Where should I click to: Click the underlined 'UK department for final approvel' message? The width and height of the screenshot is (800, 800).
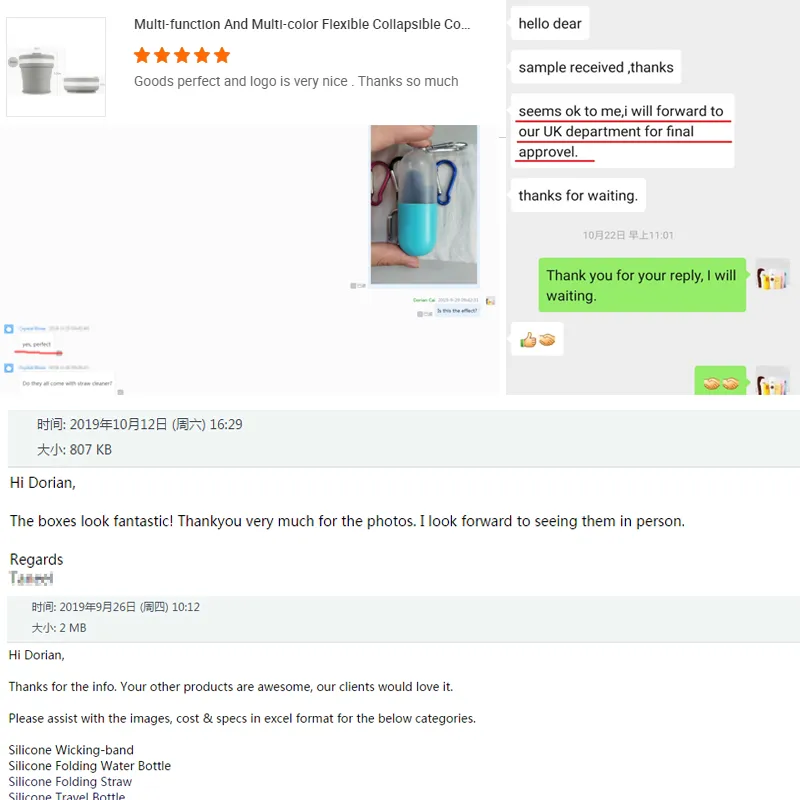pyautogui.click(x=622, y=131)
